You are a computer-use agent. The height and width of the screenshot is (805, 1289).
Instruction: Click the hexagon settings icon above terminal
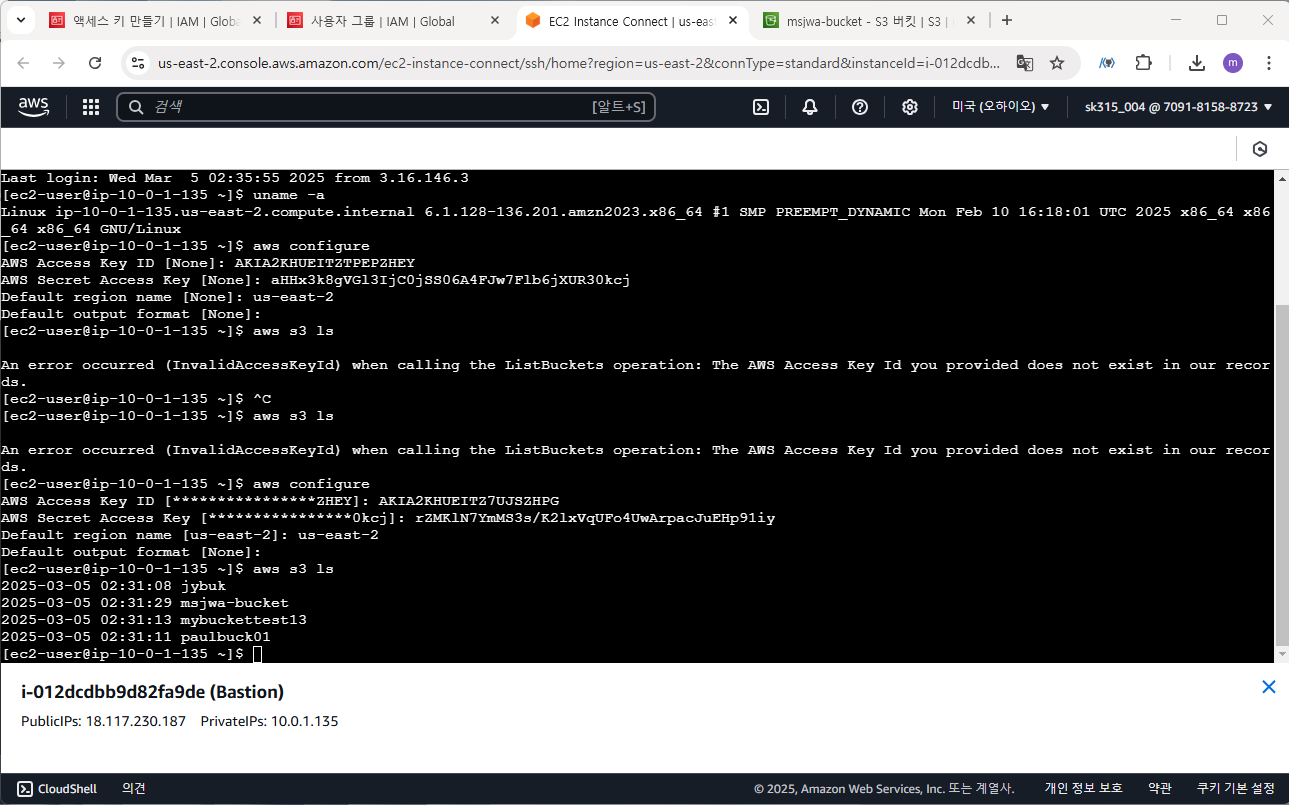pos(1260,149)
